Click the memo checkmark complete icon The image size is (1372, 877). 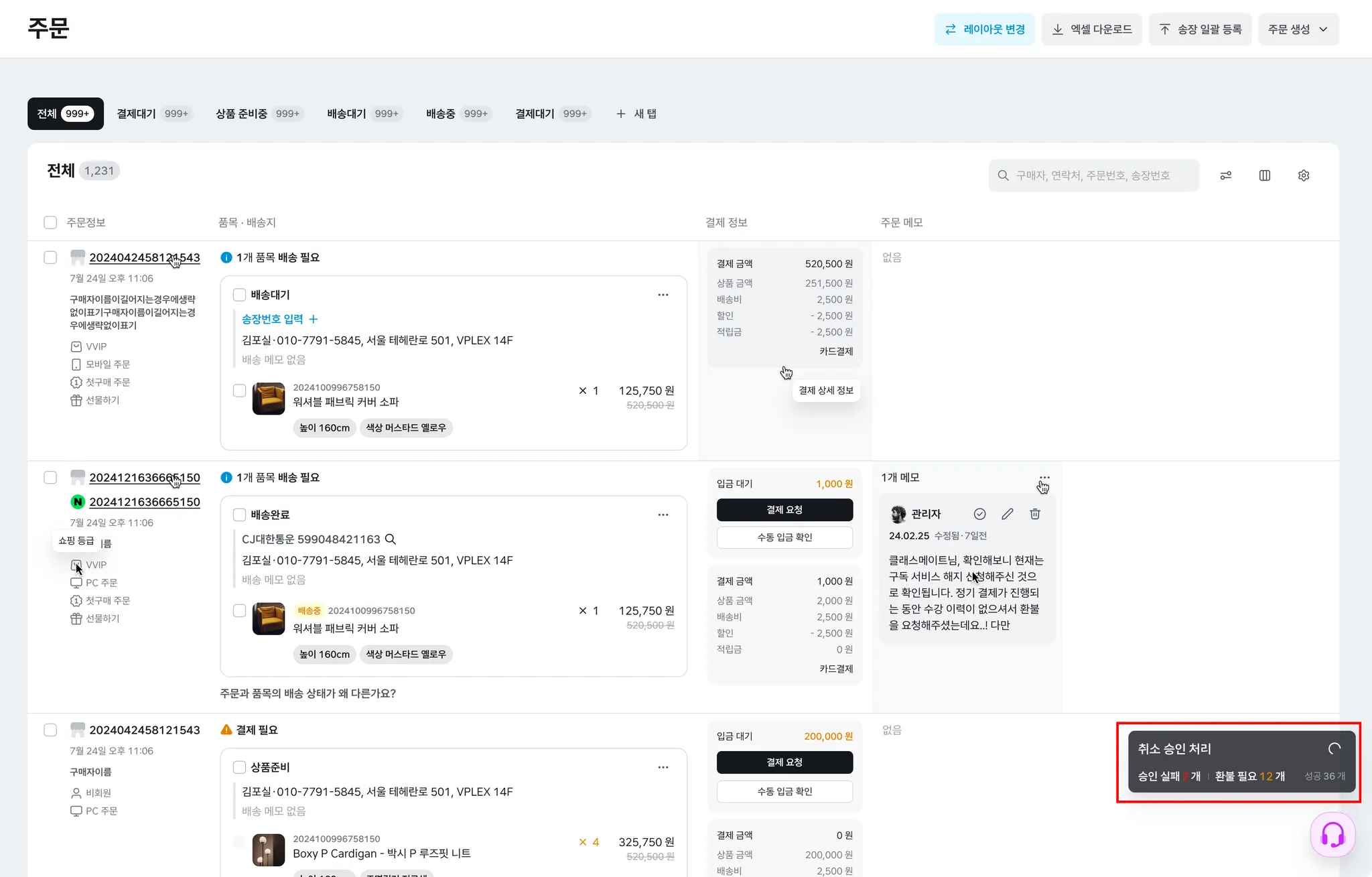[x=979, y=514]
